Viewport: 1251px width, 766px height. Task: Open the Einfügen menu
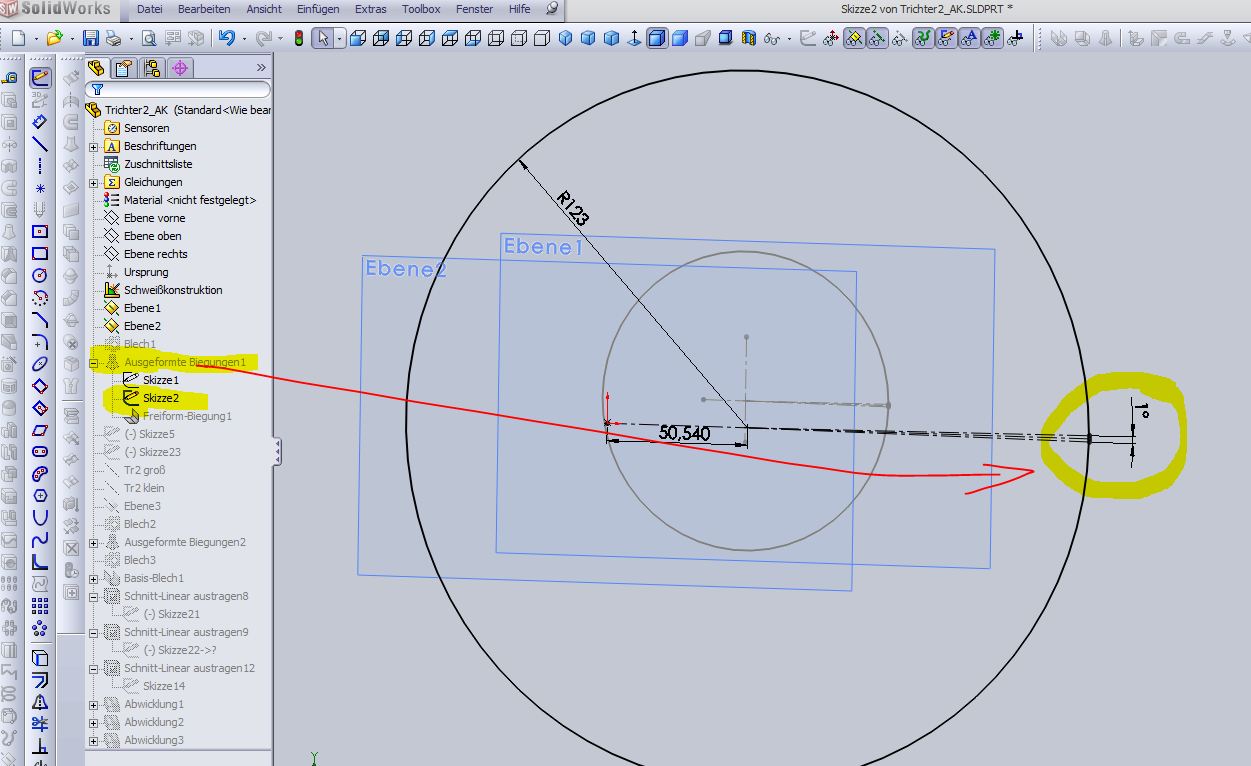[318, 9]
